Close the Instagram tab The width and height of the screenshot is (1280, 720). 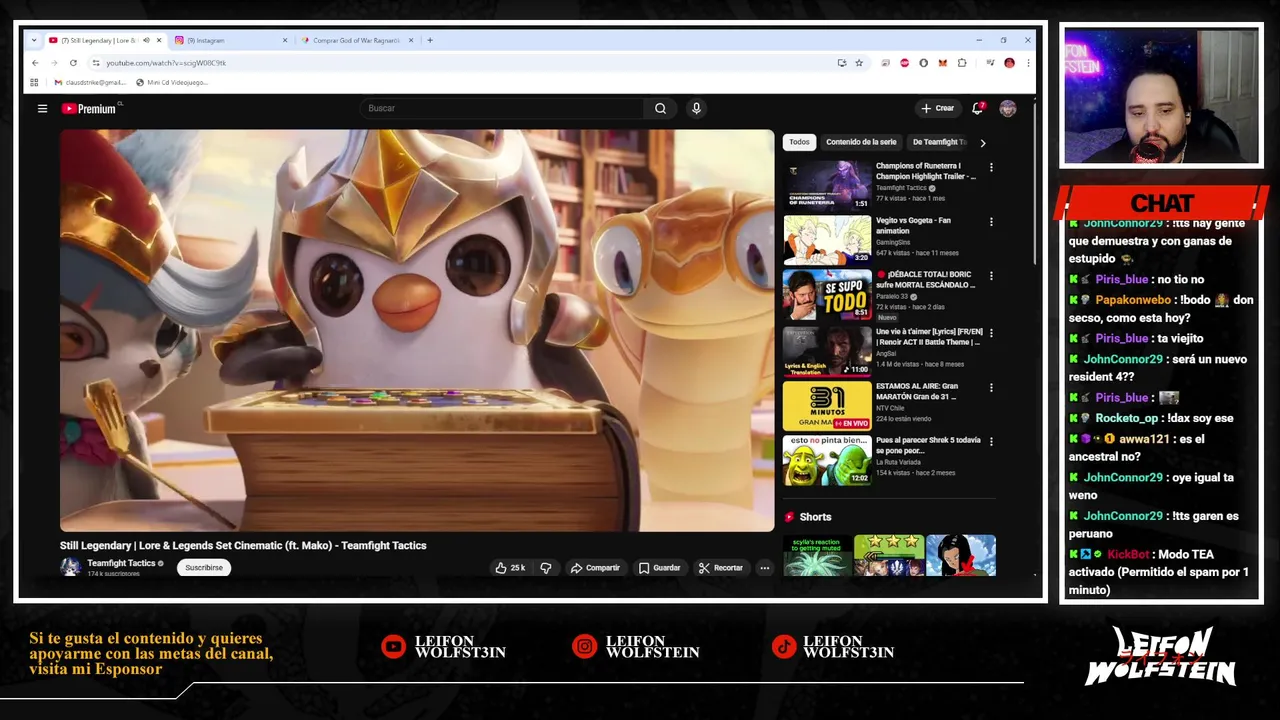click(x=285, y=40)
